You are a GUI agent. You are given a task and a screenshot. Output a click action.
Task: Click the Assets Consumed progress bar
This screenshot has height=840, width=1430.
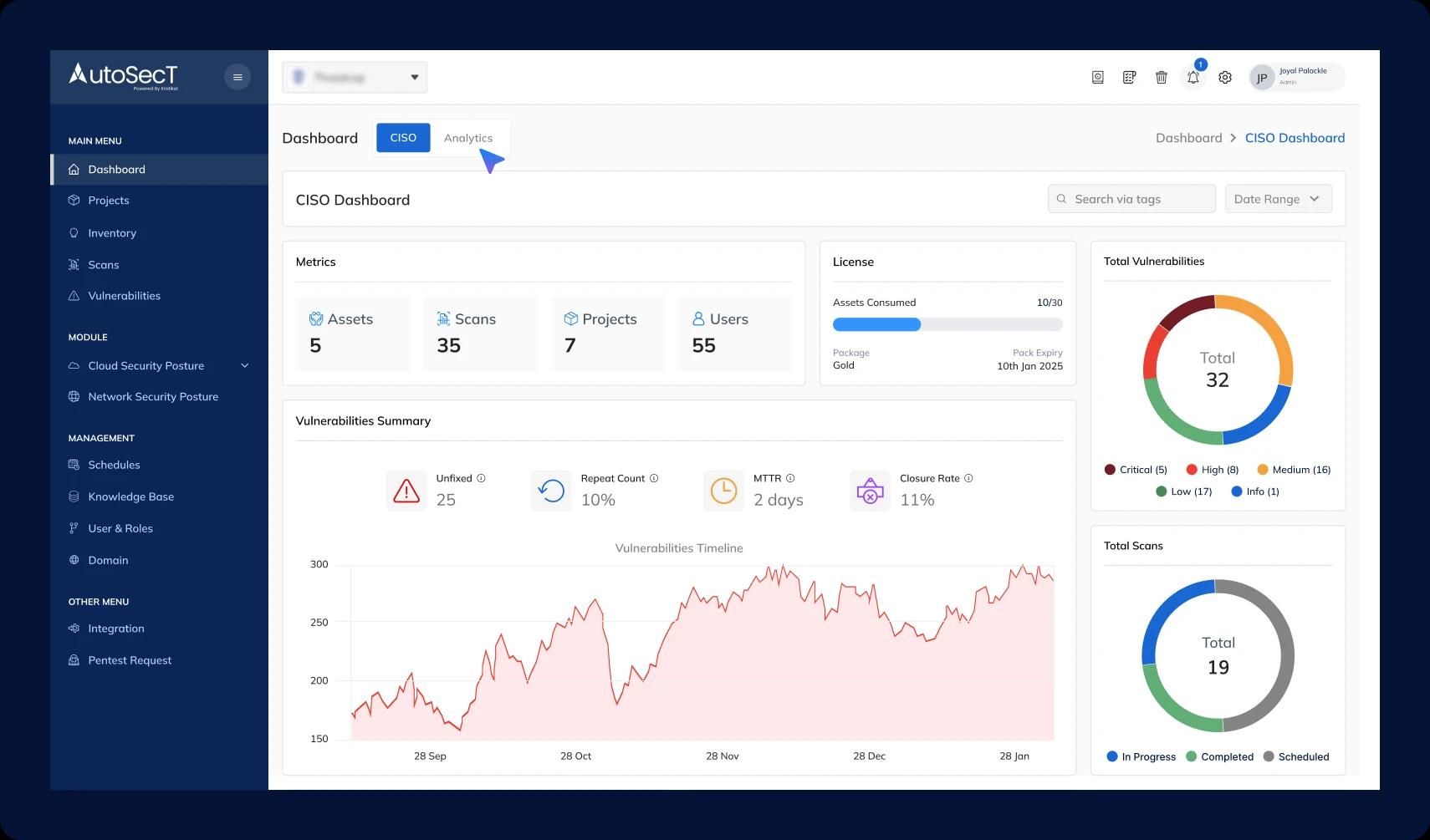point(947,324)
